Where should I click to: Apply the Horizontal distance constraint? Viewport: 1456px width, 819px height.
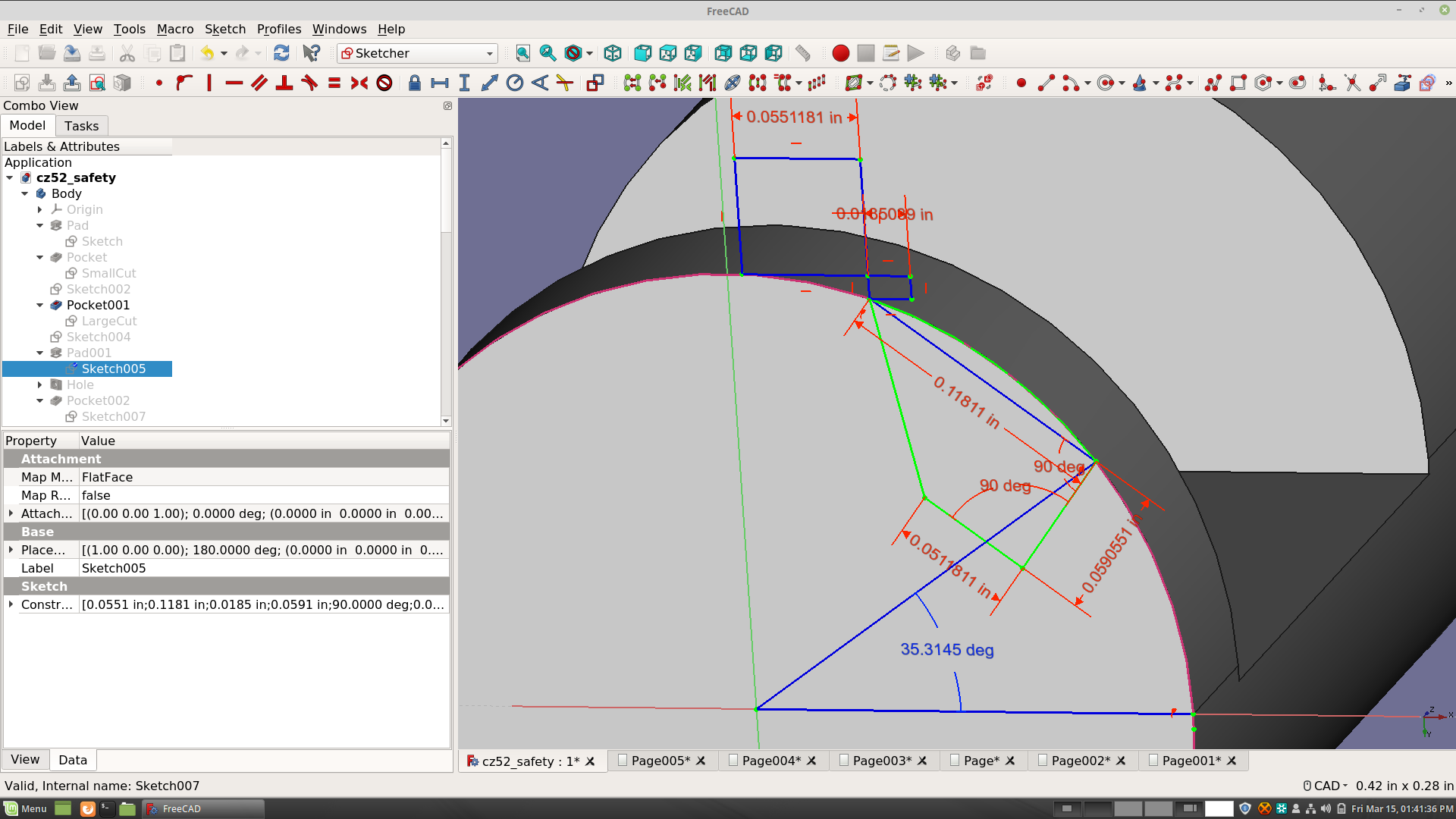[x=440, y=83]
